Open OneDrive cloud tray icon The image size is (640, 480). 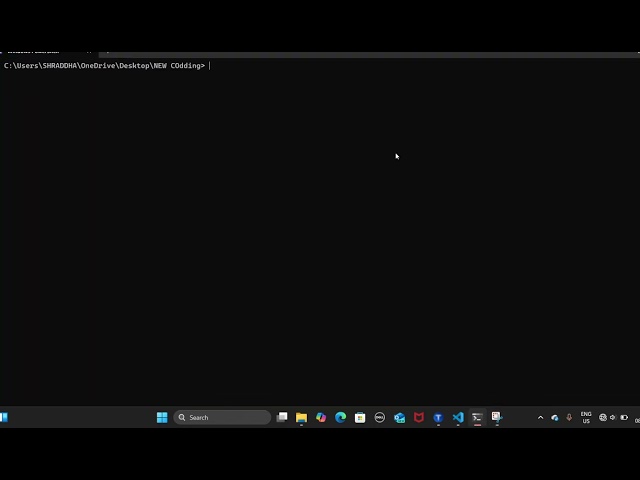click(554, 417)
